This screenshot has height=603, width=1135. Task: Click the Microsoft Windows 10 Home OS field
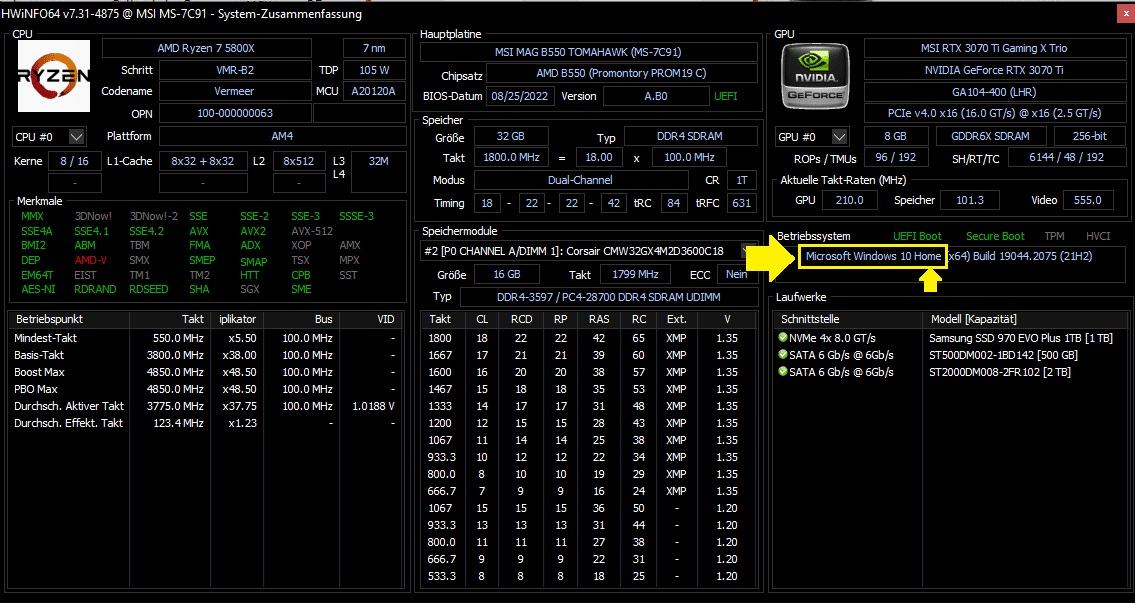click(873, 256)
